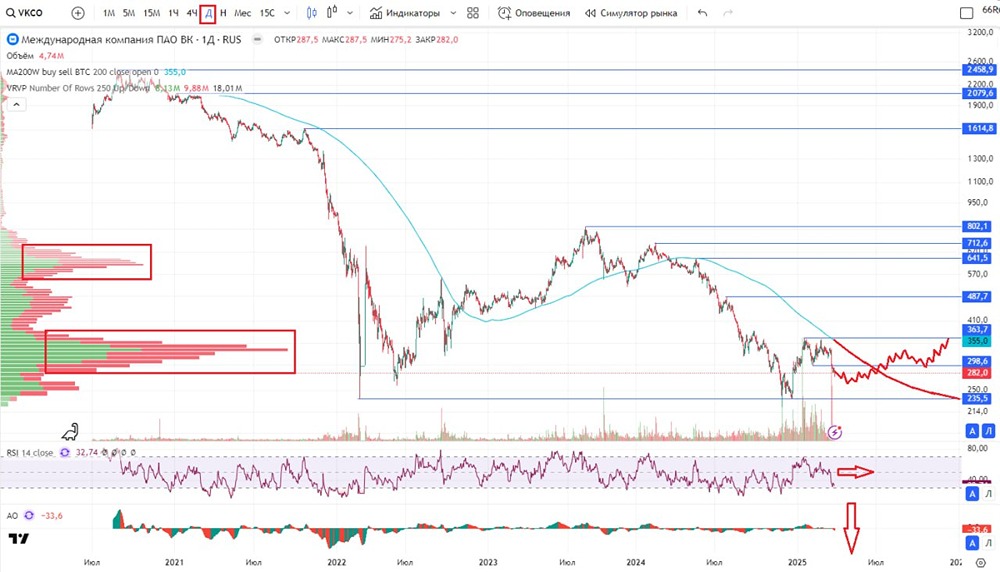The image size is (1000, 572).
Task: Open the layout selection square icon
Action: click(x=966, y=13)
